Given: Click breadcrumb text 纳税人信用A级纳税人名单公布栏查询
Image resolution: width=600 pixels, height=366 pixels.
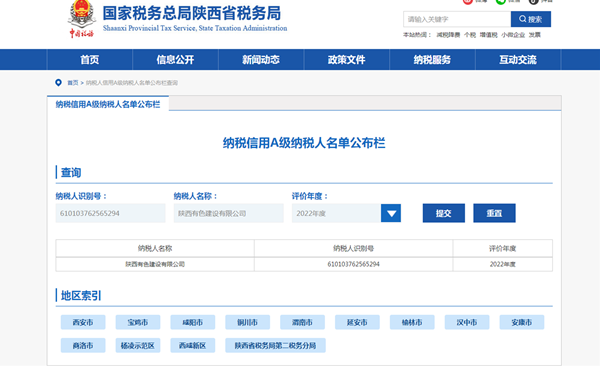Looking at the screenshot, I should pos(132,83).
